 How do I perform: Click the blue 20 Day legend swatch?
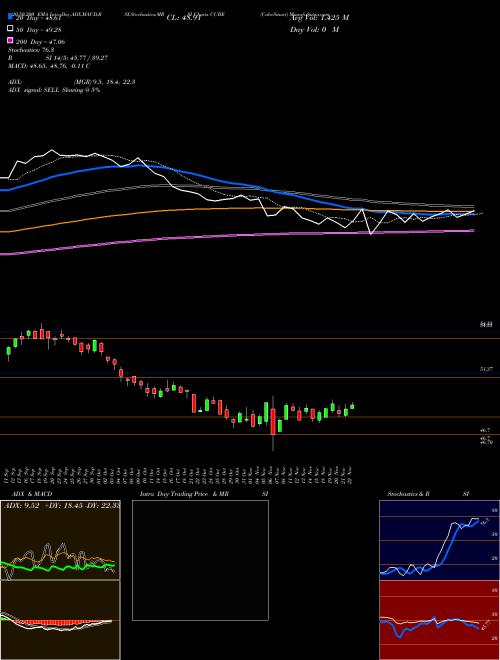[10, 16]
